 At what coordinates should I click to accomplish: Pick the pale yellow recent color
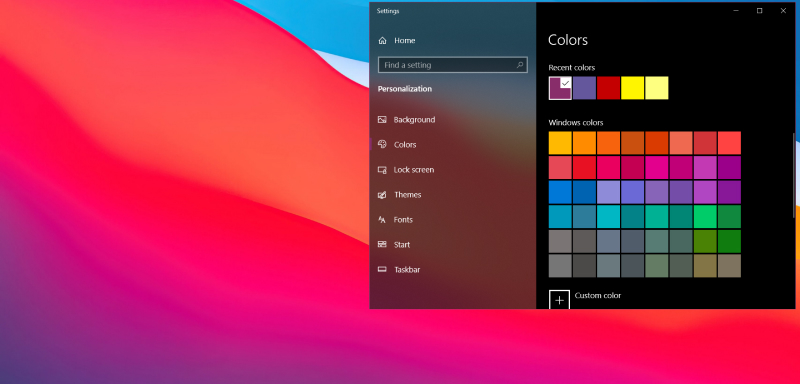click(x=657, y=88)
